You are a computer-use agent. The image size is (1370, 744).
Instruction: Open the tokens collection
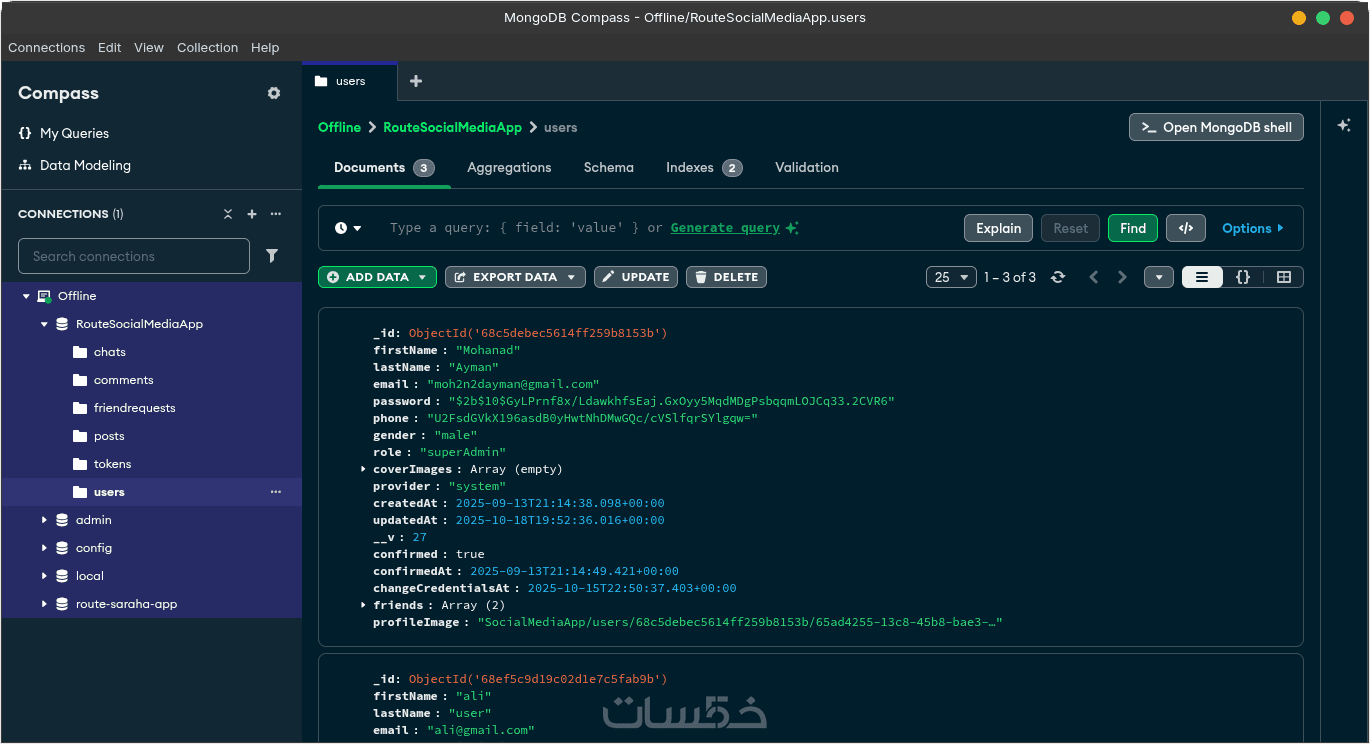point(112,464)
